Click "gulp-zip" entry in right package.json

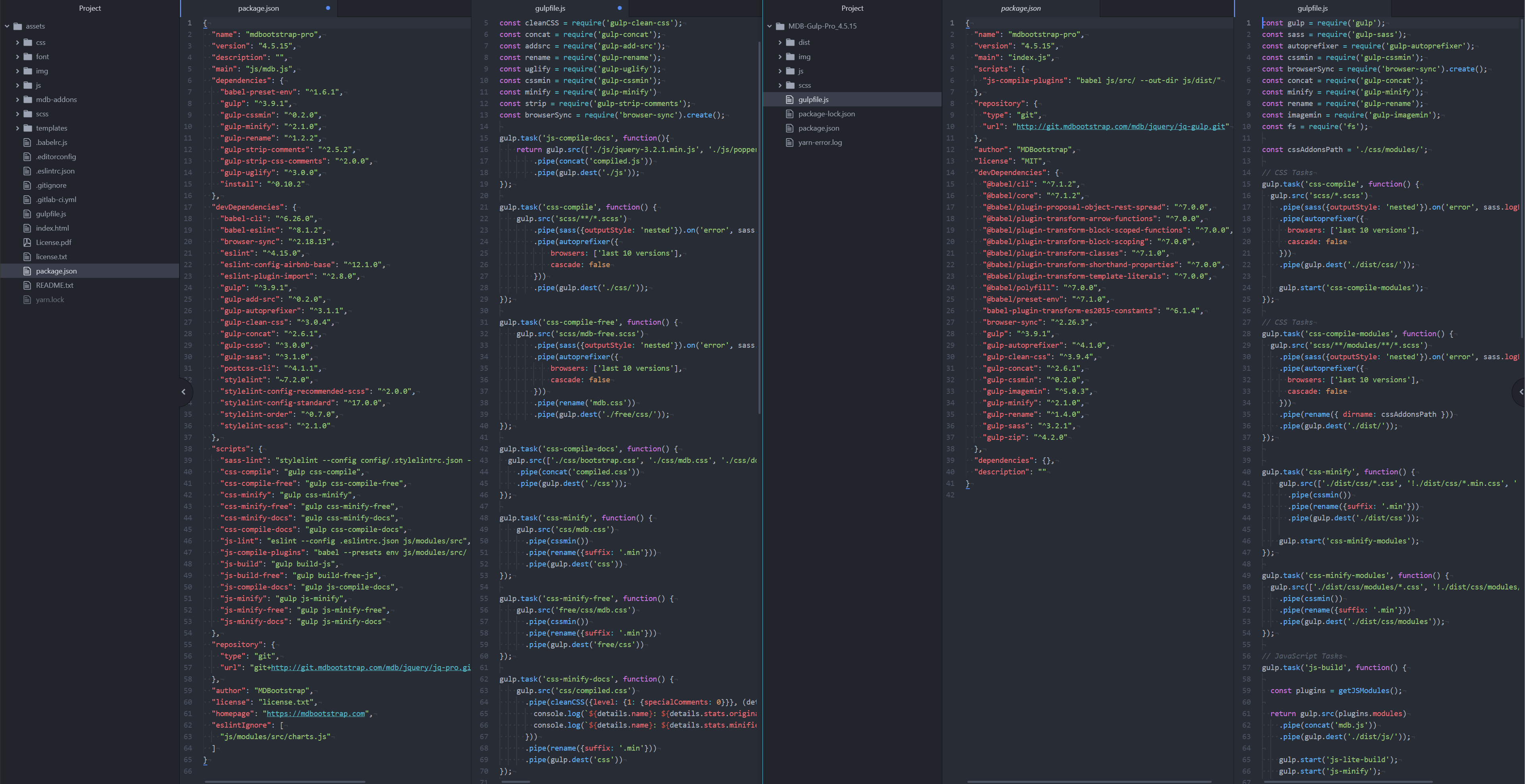tap(1025, 437)
